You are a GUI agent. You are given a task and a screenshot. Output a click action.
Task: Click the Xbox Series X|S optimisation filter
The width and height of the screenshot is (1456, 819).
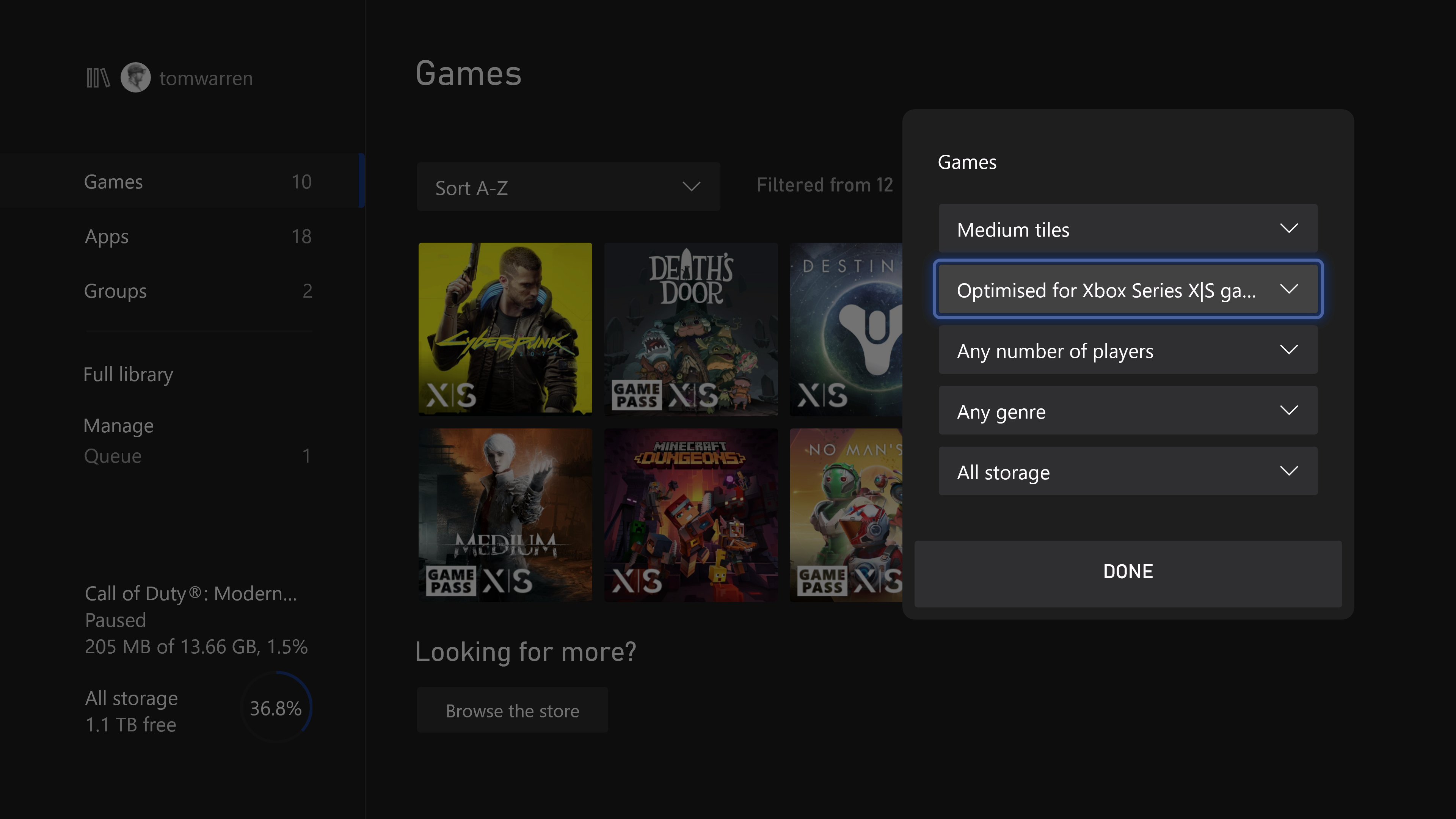[x=1128, y=290]
